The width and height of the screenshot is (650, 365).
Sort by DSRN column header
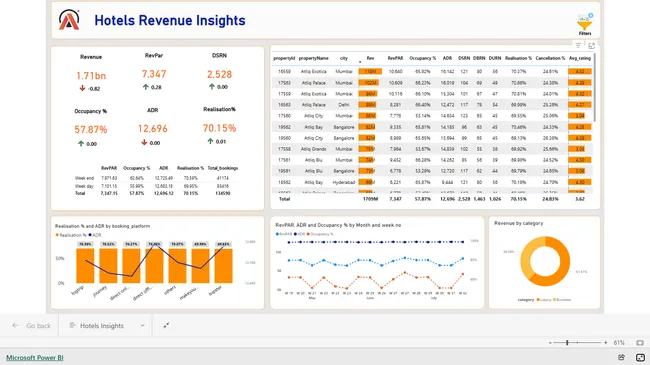point(464,58)
